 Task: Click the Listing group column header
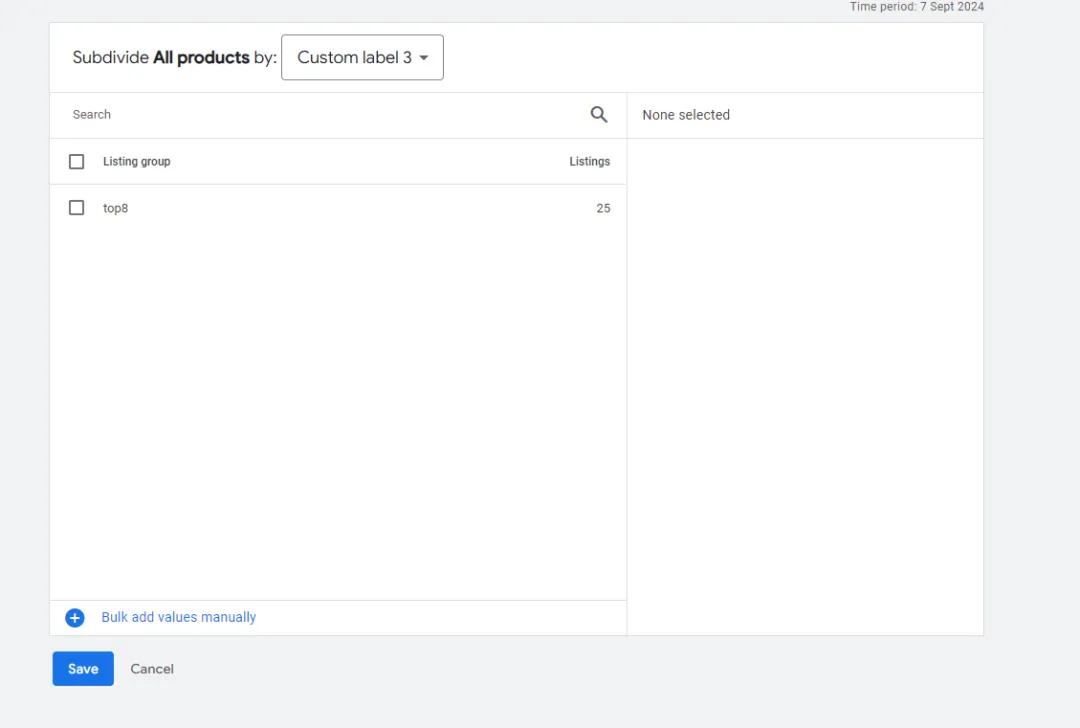(137, 162)
